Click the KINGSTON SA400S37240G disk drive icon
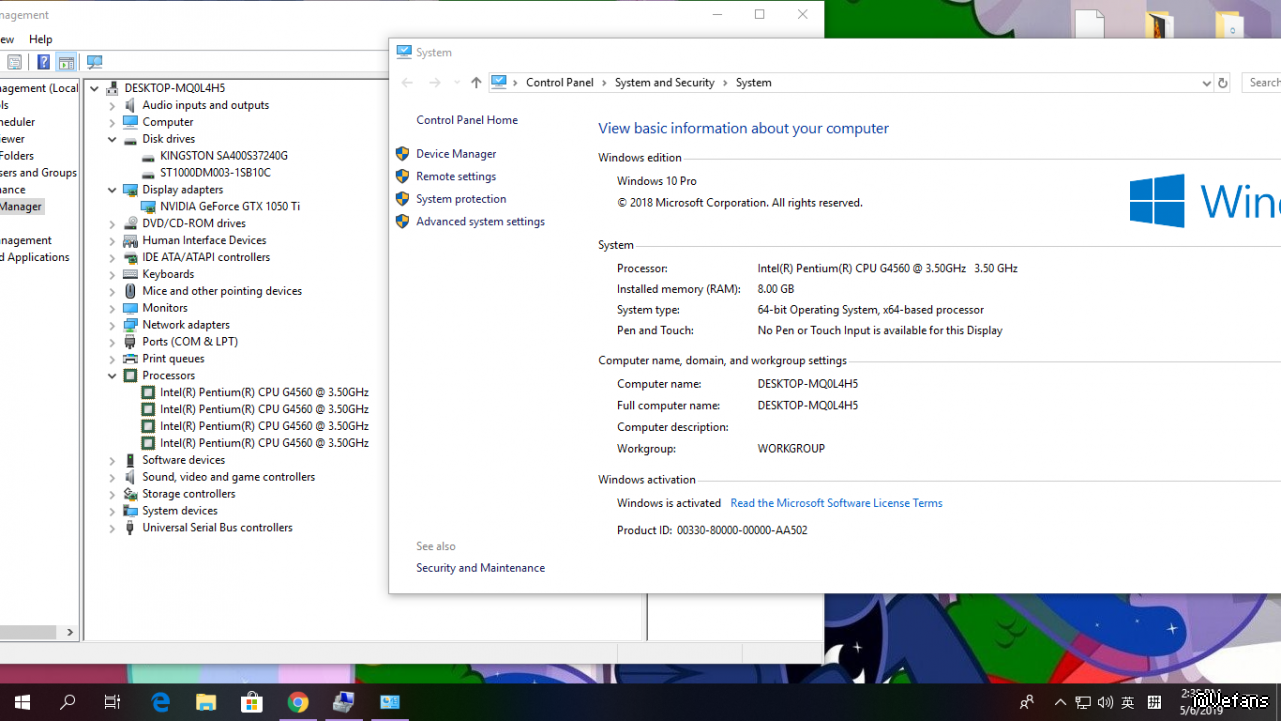 coord(148,156)
